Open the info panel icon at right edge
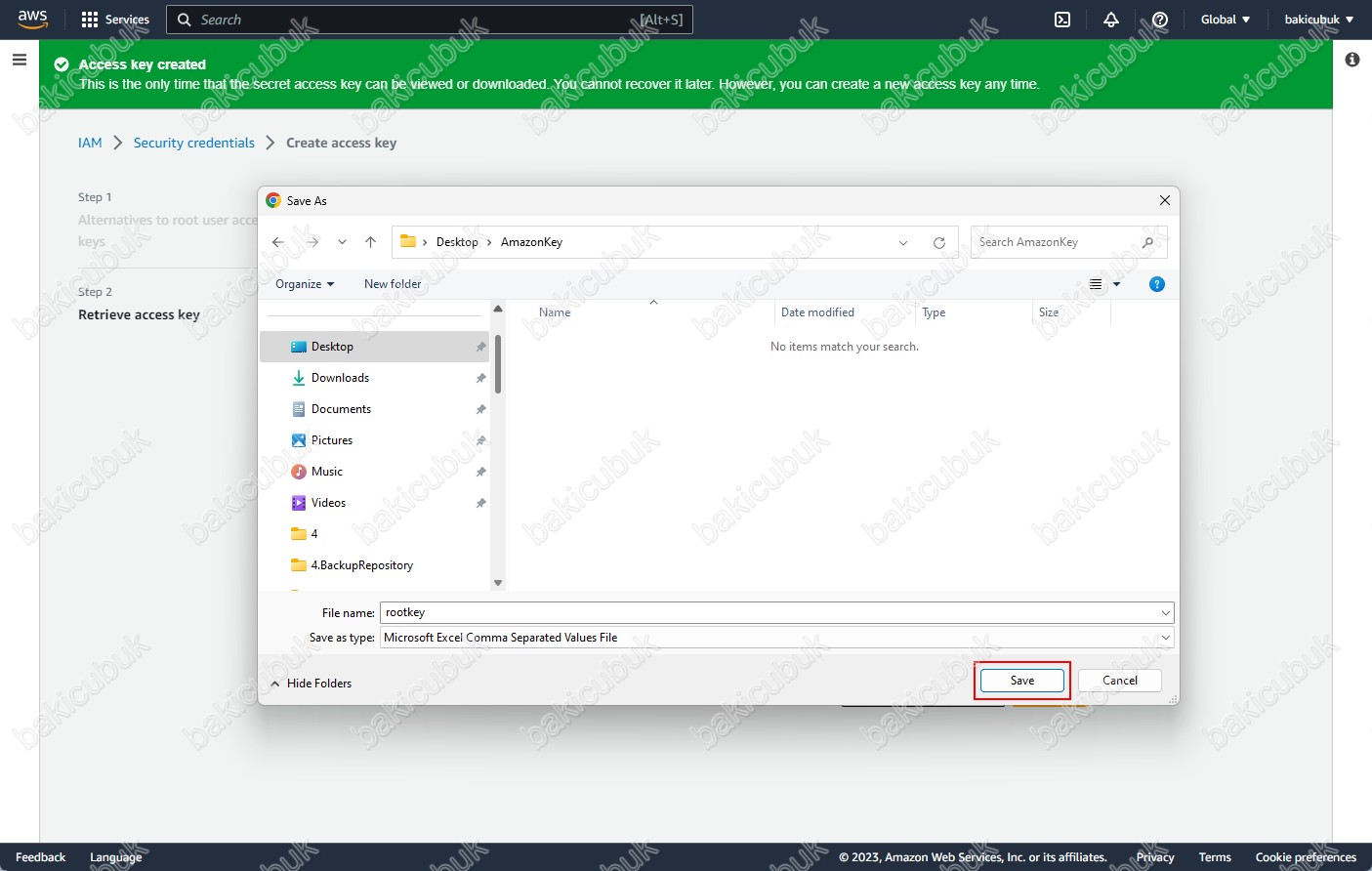Screen dimensions: 1372x871 1352,60
